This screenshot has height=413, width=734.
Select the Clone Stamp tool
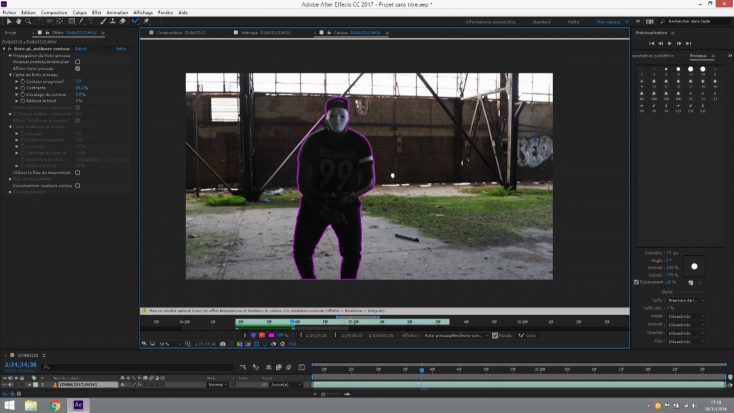(x=112, y=21)
